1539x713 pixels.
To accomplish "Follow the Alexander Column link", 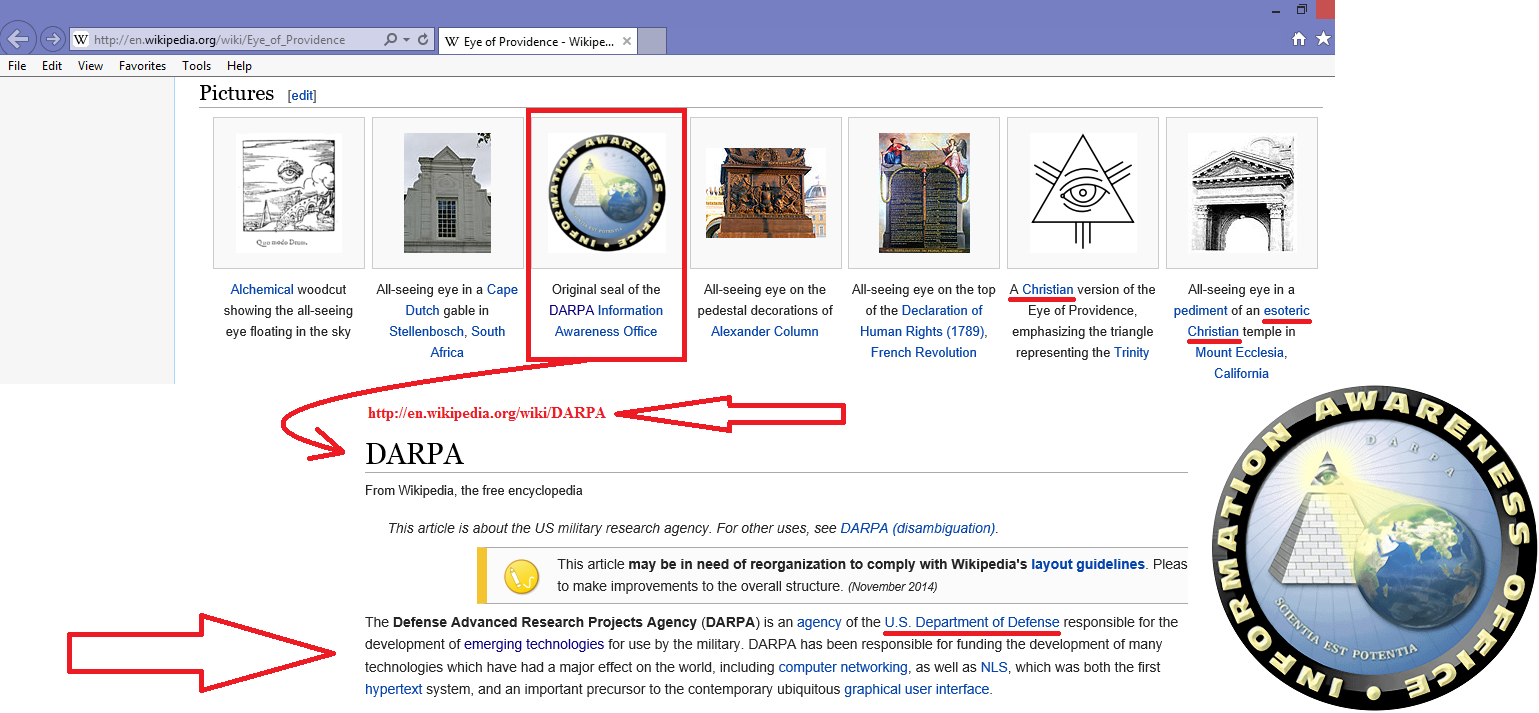I will 765,332.
